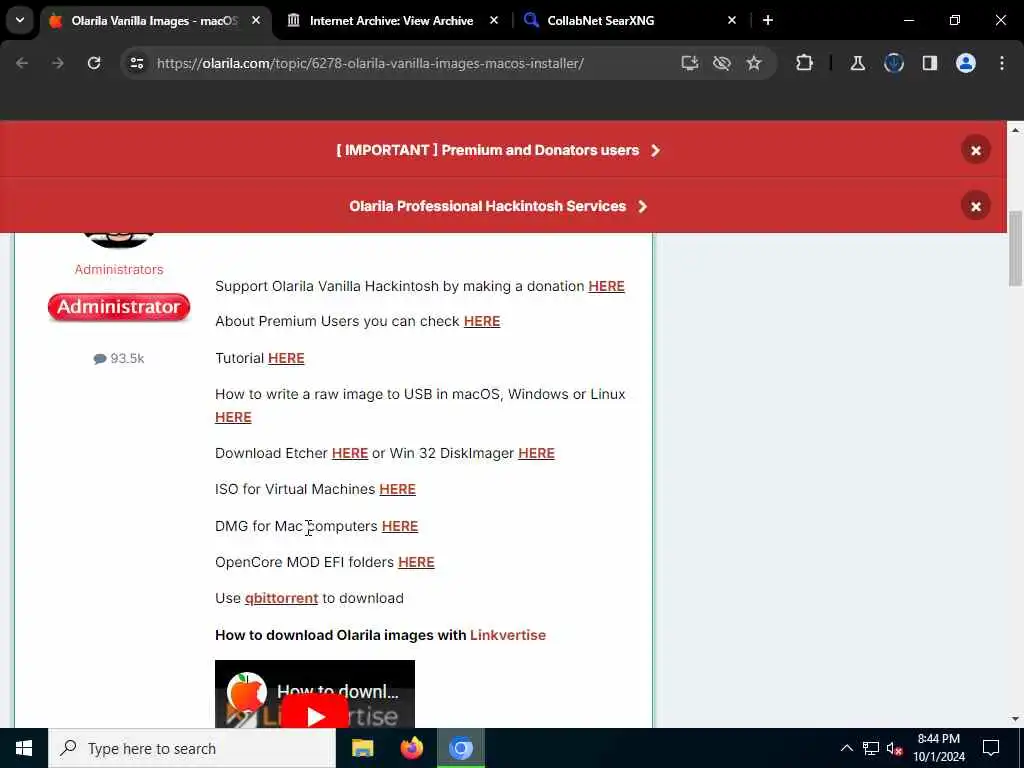
Task: Switch to Olarila Vanilla Images tab
Action: pyautogui.click(x=153, y=21)
